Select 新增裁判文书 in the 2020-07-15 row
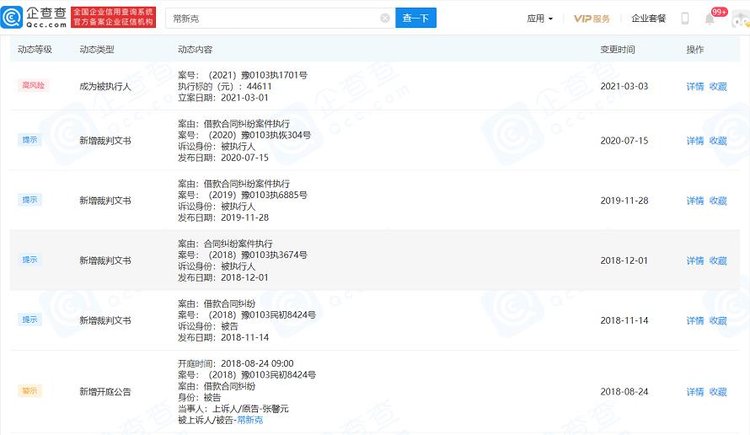The image size is (750, 435). coord(105,141)
